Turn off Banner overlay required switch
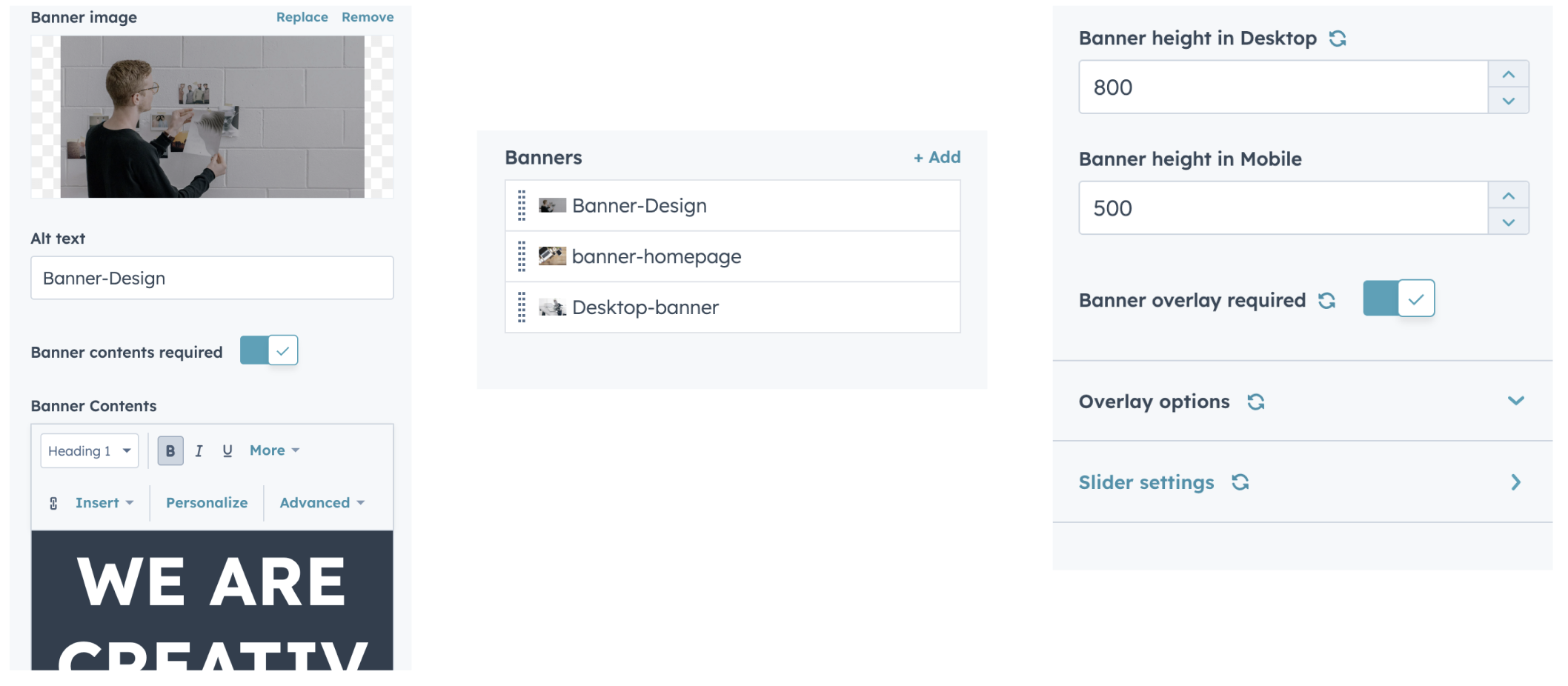Screen dimensions: 1568x686 [x=1398, y=299]
